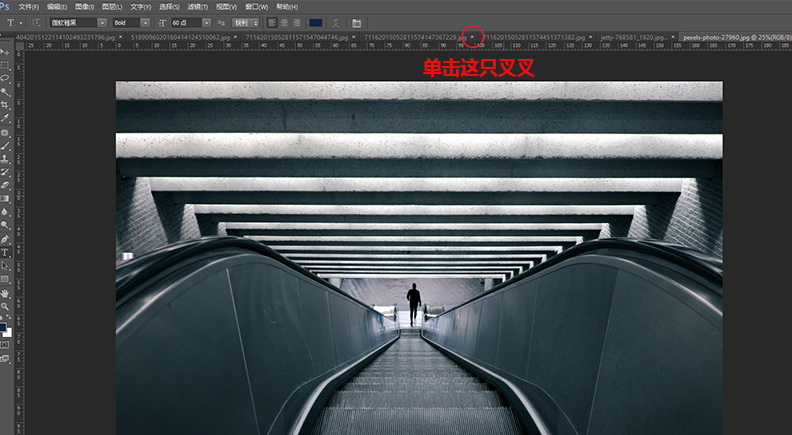Activate the Hand tool
The width and height of the screenshot is (792, 435).
[x=6, y=294]
